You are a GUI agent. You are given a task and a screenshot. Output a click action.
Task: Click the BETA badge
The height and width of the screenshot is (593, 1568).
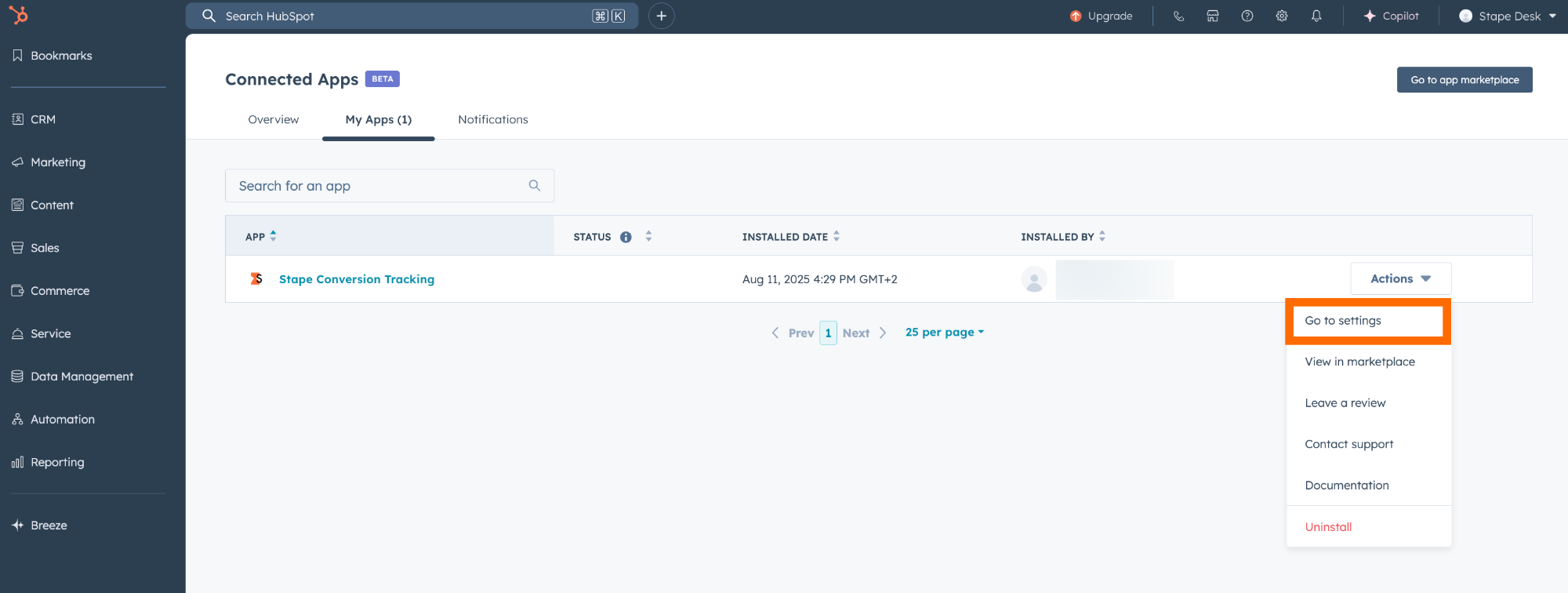[383, 79]
